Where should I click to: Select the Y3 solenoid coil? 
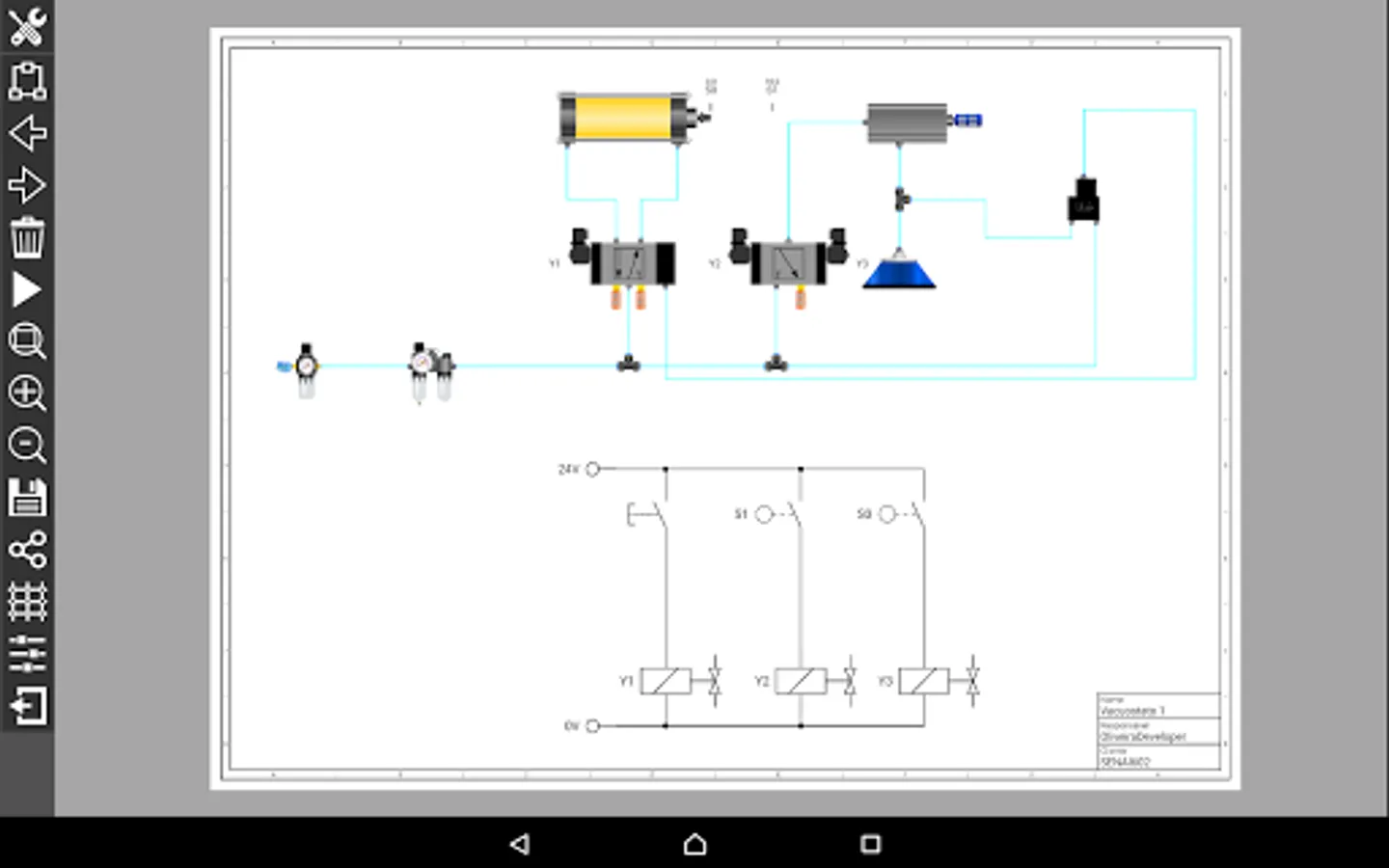point(924,681)
